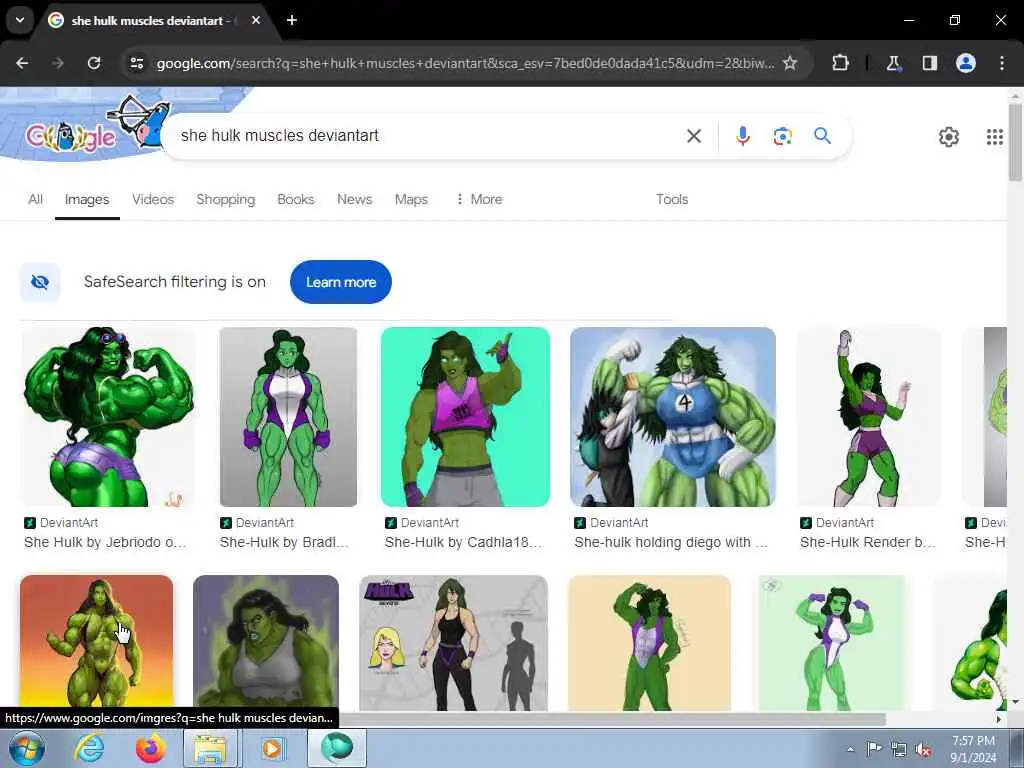Screen dimensions: 1024x768
Task: Switch to the Videos tab
Action: click(x=153, y=199)
